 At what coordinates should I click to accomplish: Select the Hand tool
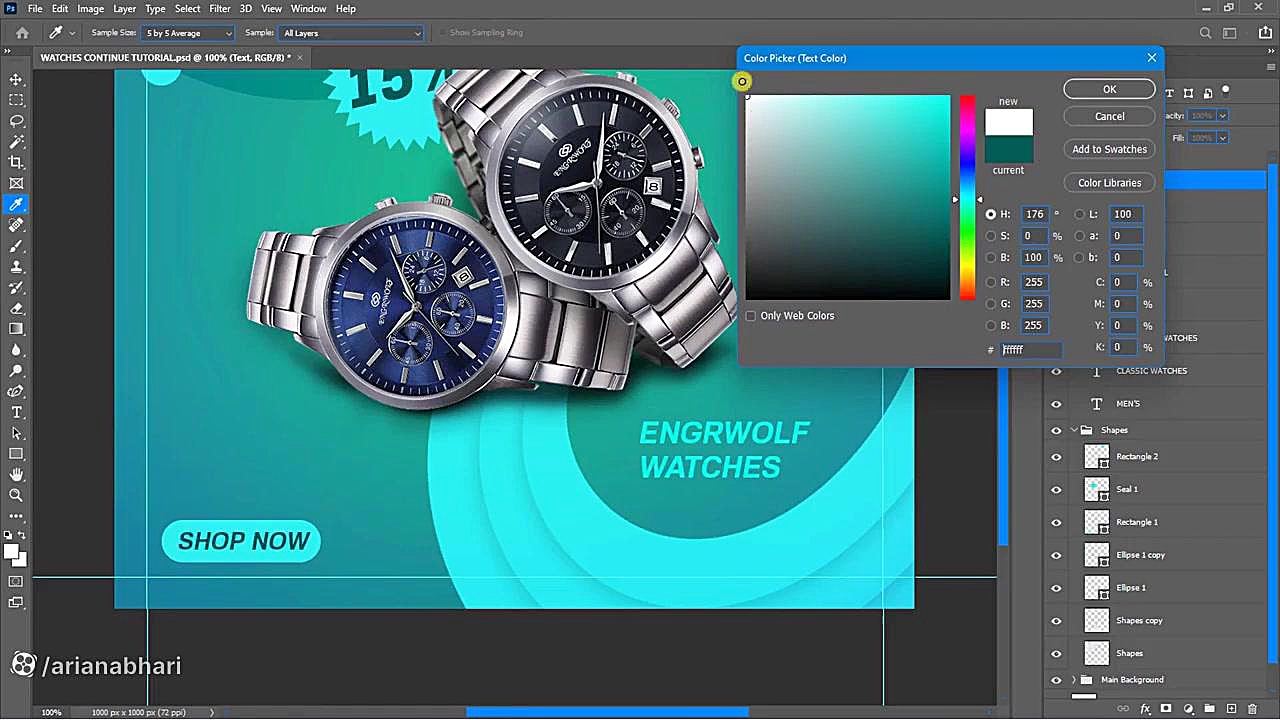click(16, 475)
